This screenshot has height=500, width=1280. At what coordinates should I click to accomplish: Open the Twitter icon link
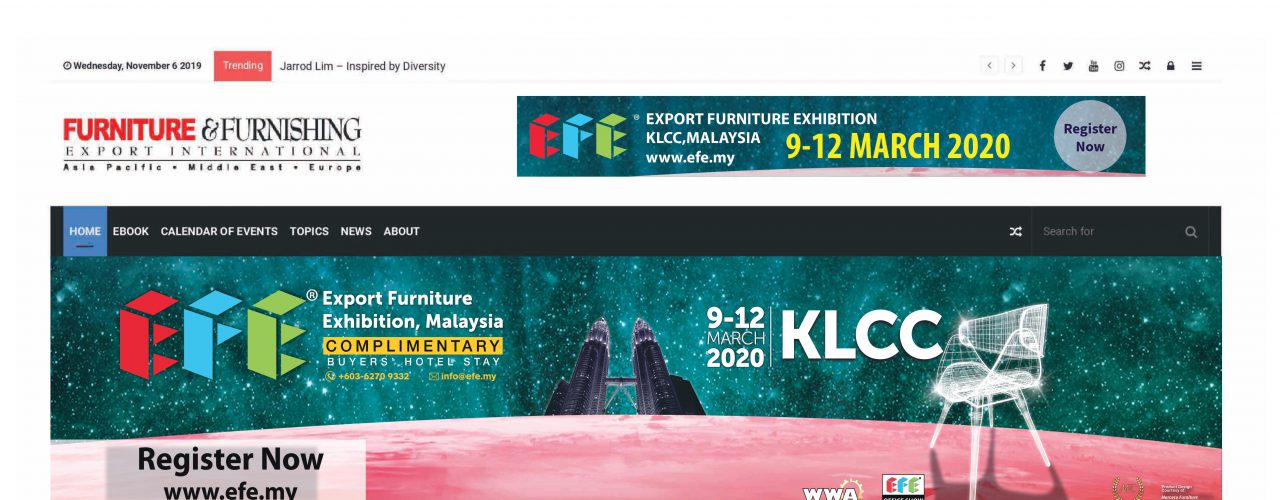coord(1068,66)
